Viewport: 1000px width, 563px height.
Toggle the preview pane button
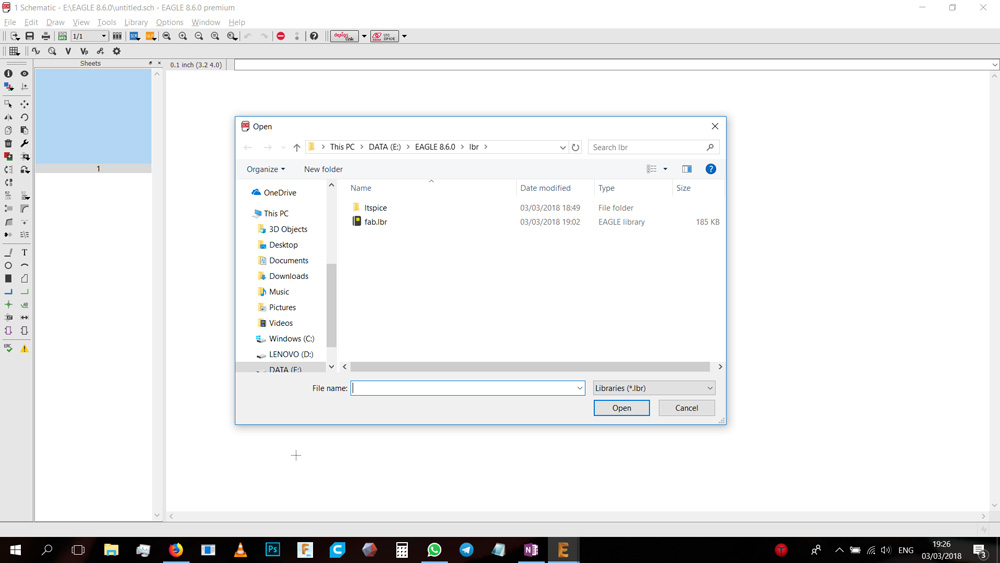(x=687, y=169)
